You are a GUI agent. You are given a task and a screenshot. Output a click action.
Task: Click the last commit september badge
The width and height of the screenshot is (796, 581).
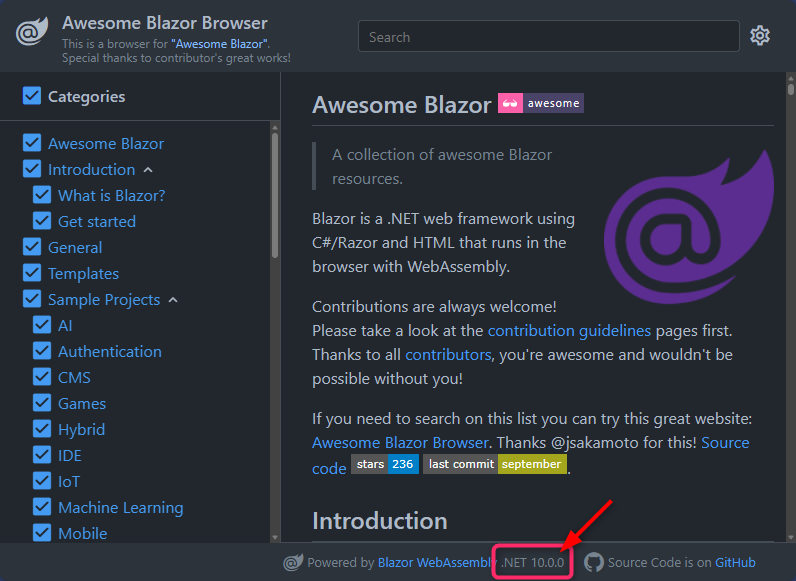coord(495,464)
